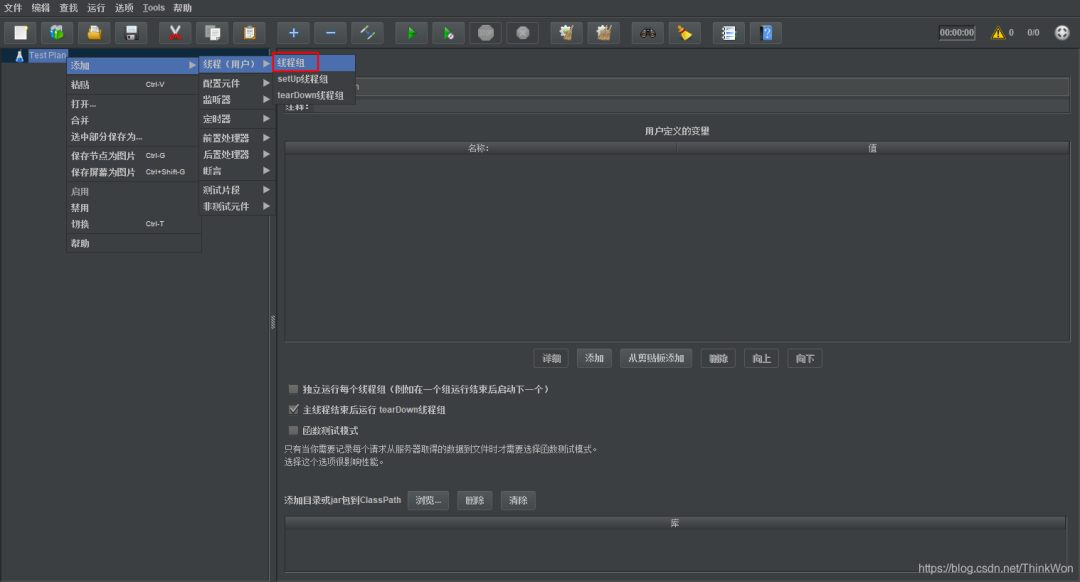Click the Paste clipboard icon

(x=249, y=32)
